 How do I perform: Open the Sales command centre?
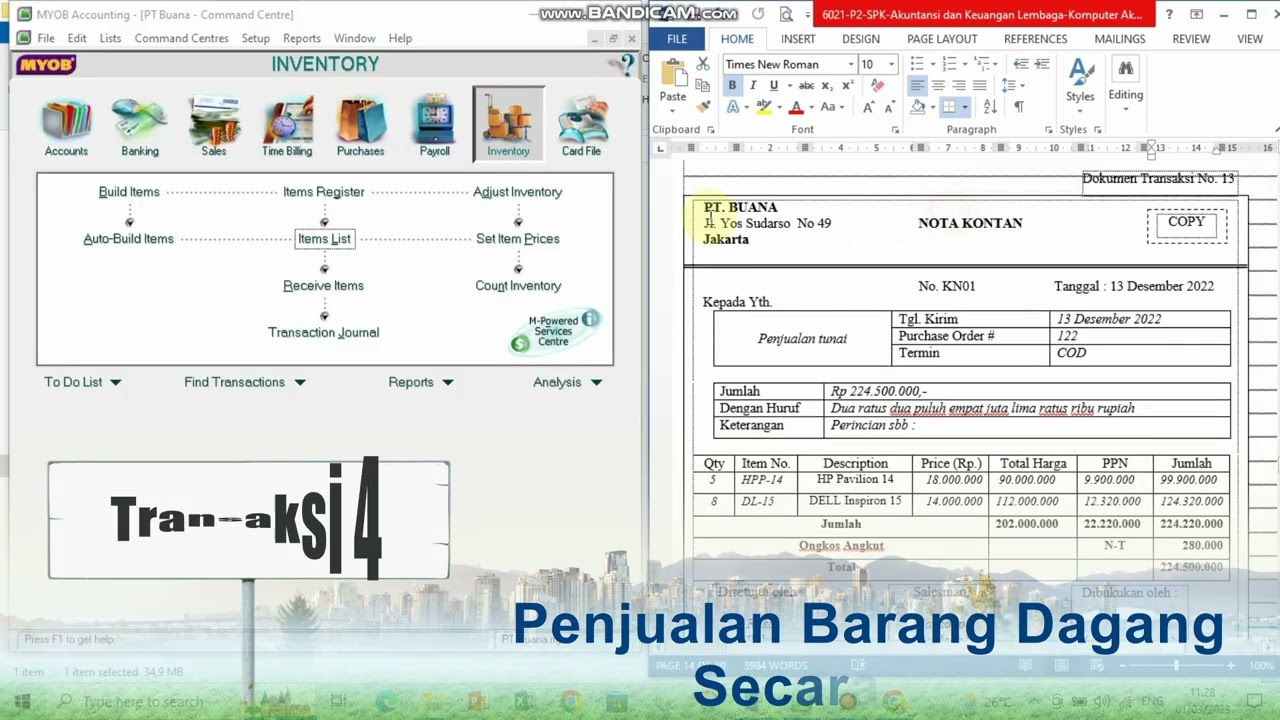point(214,125)
